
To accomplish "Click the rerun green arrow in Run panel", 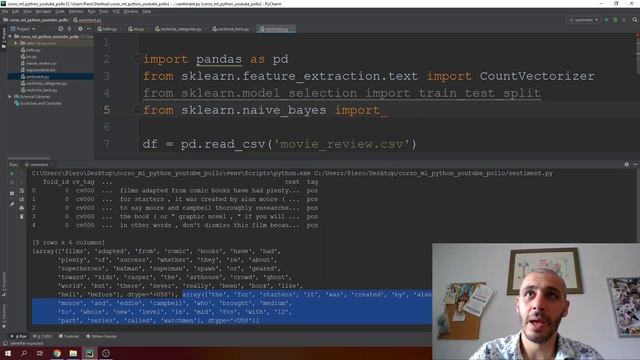I will pyautogui.click(x=12, y=173).
